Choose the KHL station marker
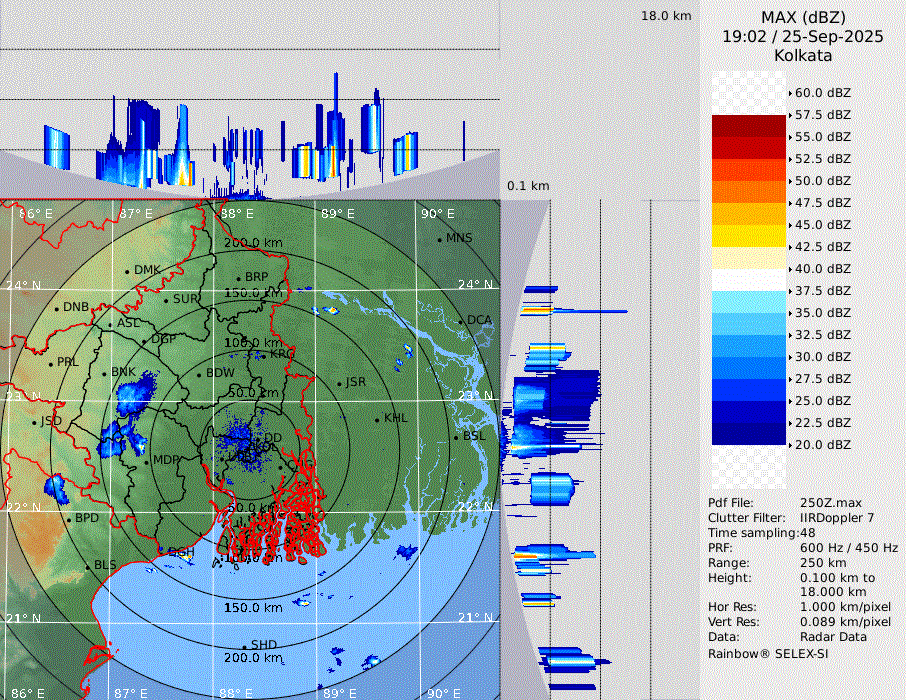The image size is (906, 700). (x=377, y=419)
